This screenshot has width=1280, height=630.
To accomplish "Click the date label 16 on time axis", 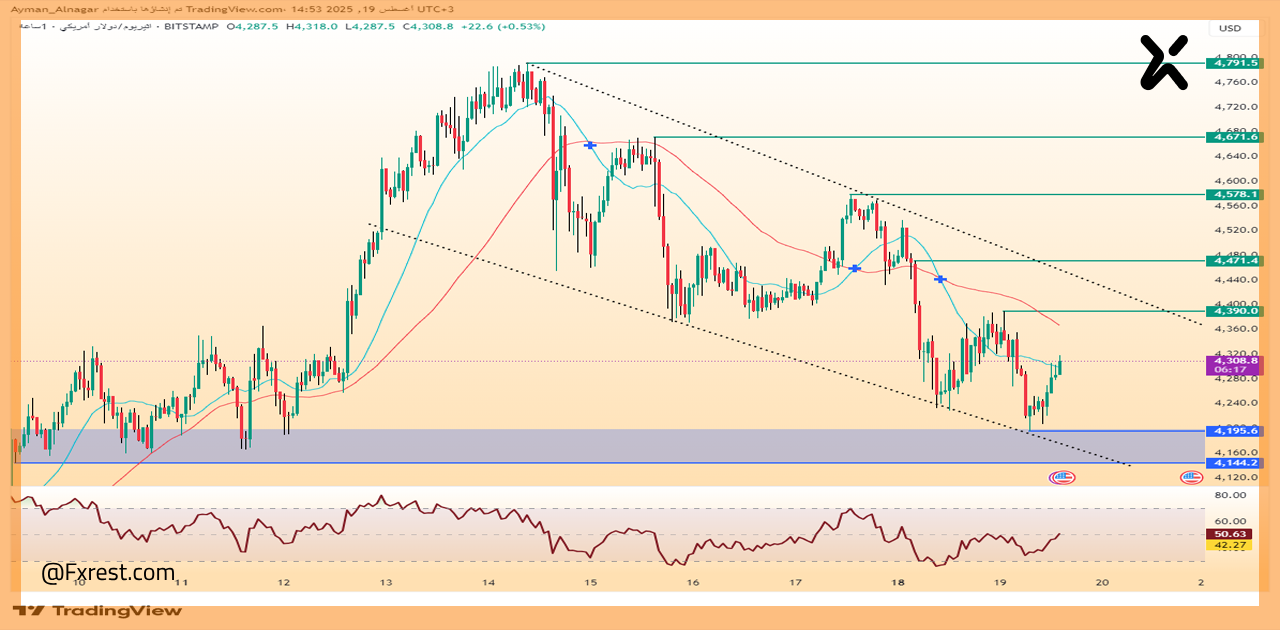I will coord(692,581).
